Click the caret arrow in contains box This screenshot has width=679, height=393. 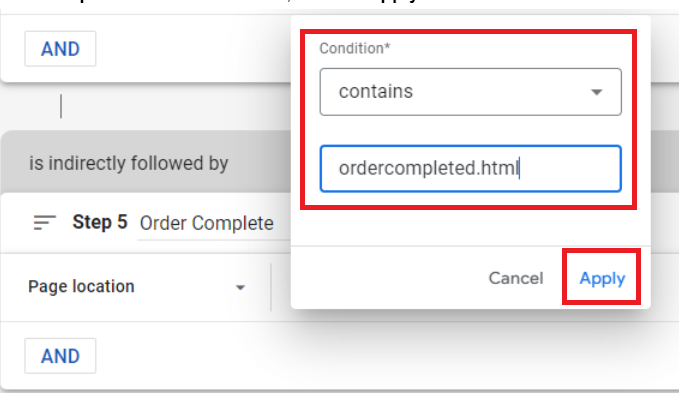[x=597, y=92]
